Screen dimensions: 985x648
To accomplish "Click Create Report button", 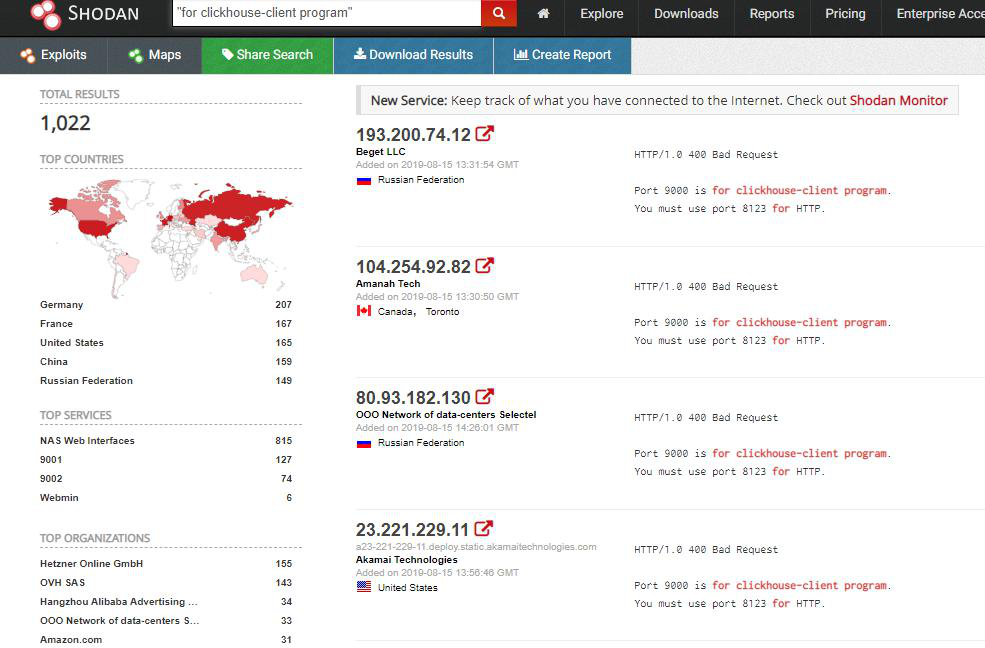I will (562, 55).
